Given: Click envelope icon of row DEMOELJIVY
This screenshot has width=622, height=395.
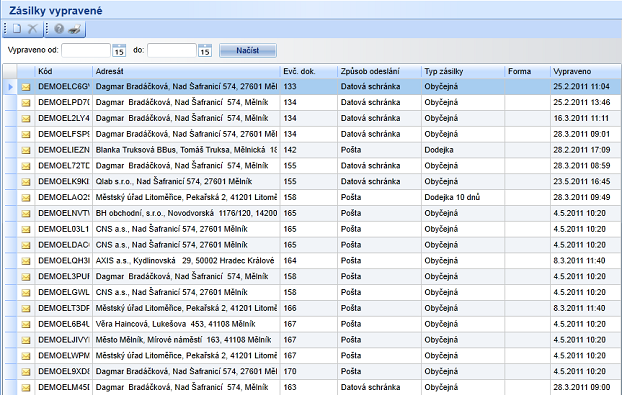Looking at the screenshot, I should [x=26, y=340].
